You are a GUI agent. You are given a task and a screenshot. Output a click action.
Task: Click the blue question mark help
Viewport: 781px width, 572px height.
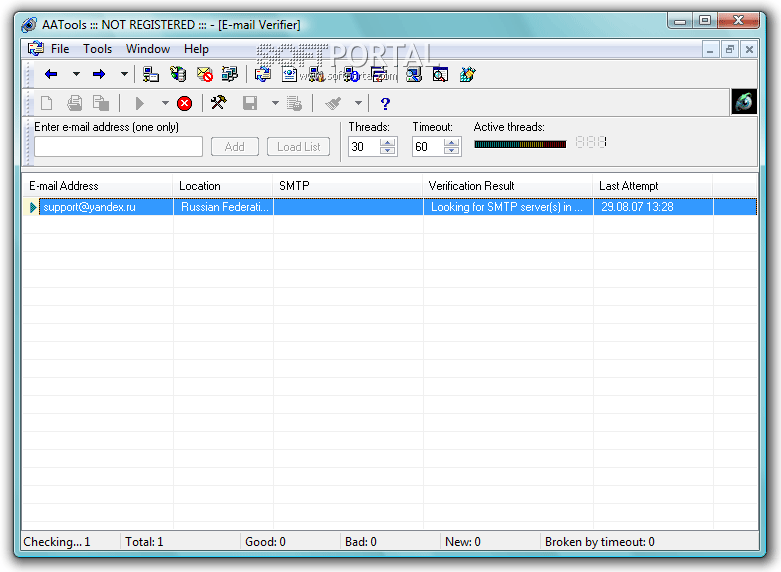(x=385, y=104)
